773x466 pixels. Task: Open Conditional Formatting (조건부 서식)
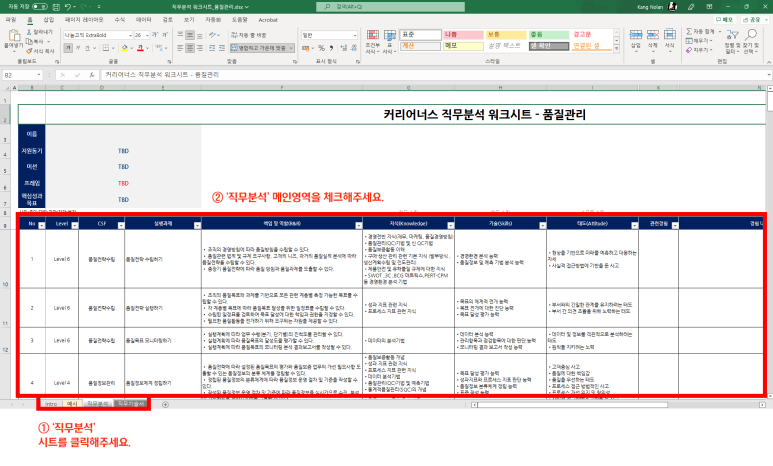[x=373, y=41]
